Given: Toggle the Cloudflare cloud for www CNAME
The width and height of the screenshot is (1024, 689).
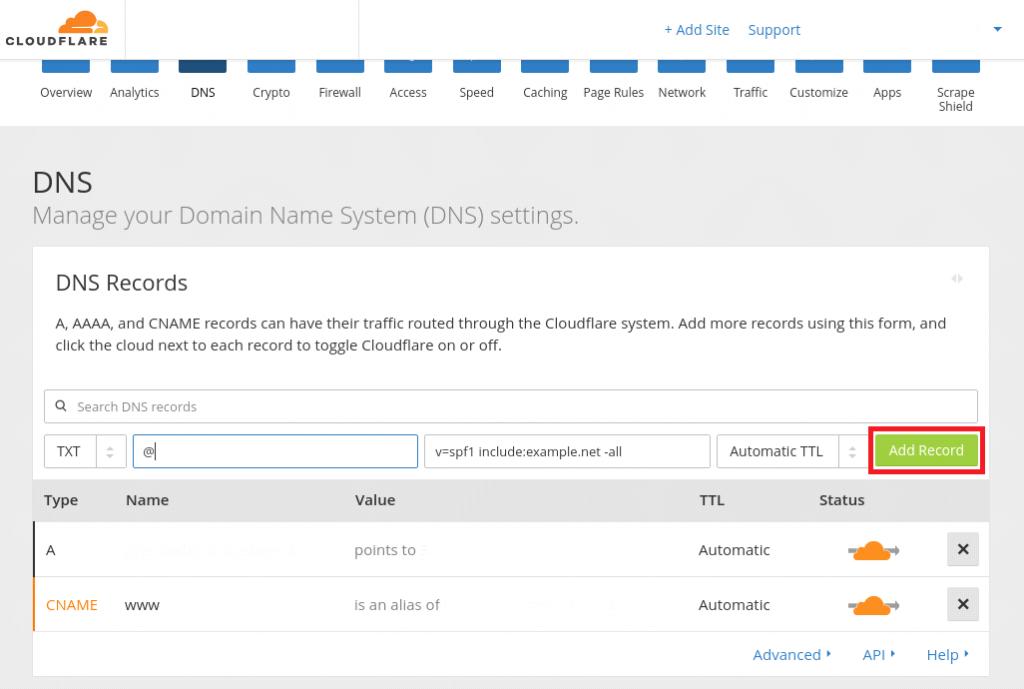Looking at the screenshot, I should 873,605.
